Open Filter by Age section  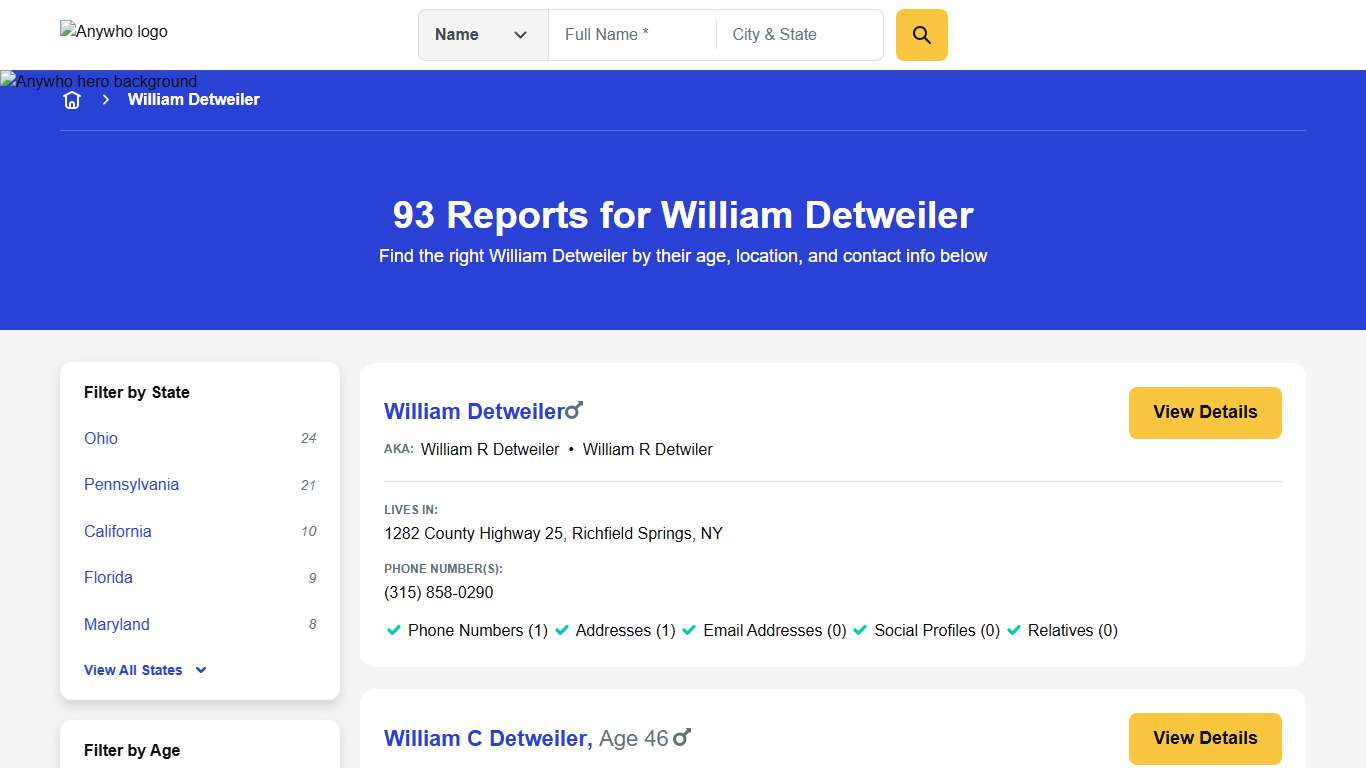pos(131,750)
